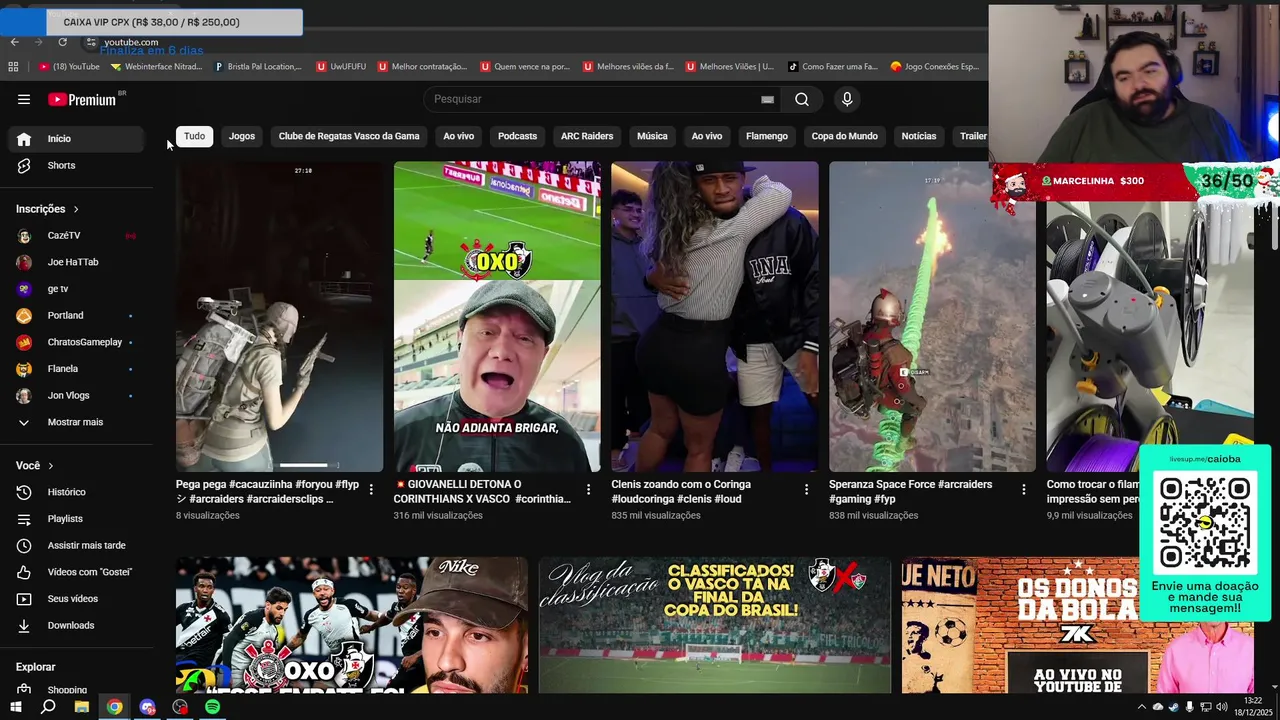Switch to Chrome on the taskbar

tap(115, 707)
